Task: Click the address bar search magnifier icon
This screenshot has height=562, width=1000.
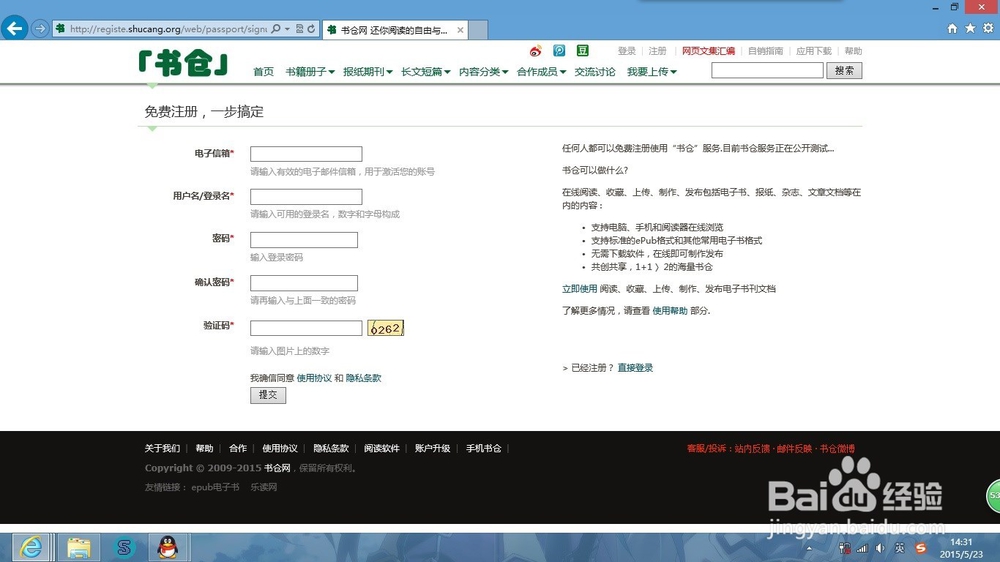Action: point(276,29)
